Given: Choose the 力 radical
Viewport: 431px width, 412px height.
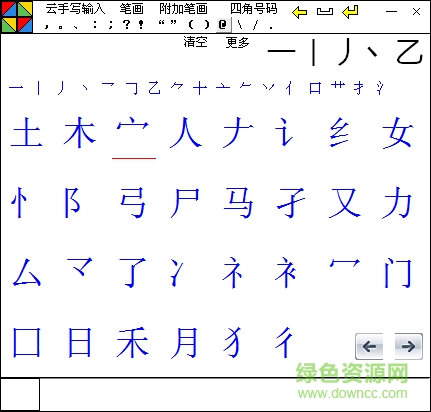Looking at the screenshot, I should [x=397, y=202].
